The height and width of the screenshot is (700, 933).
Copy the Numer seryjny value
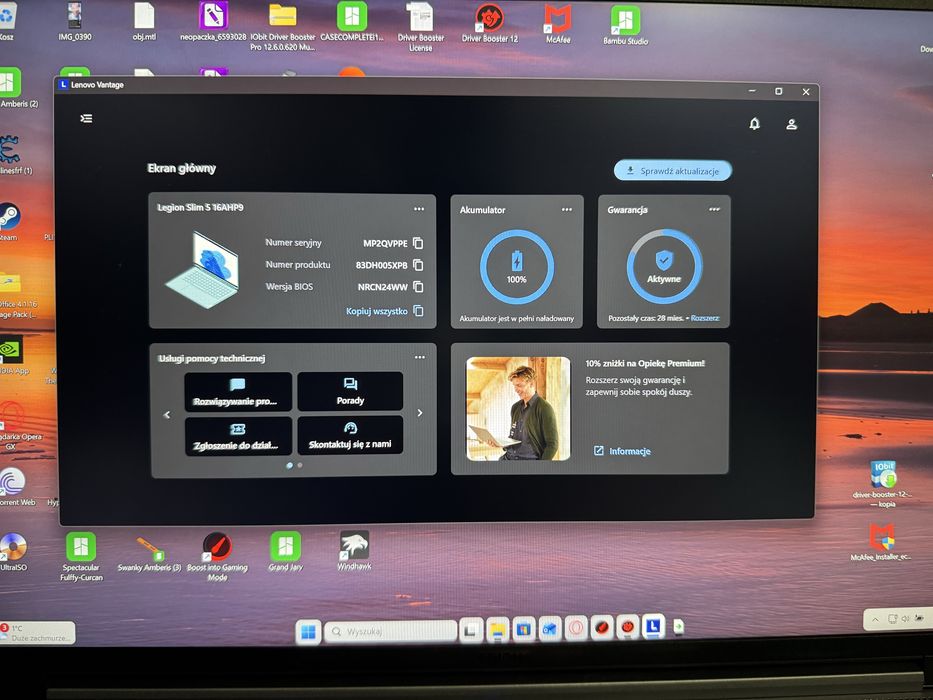coord(418,243)
